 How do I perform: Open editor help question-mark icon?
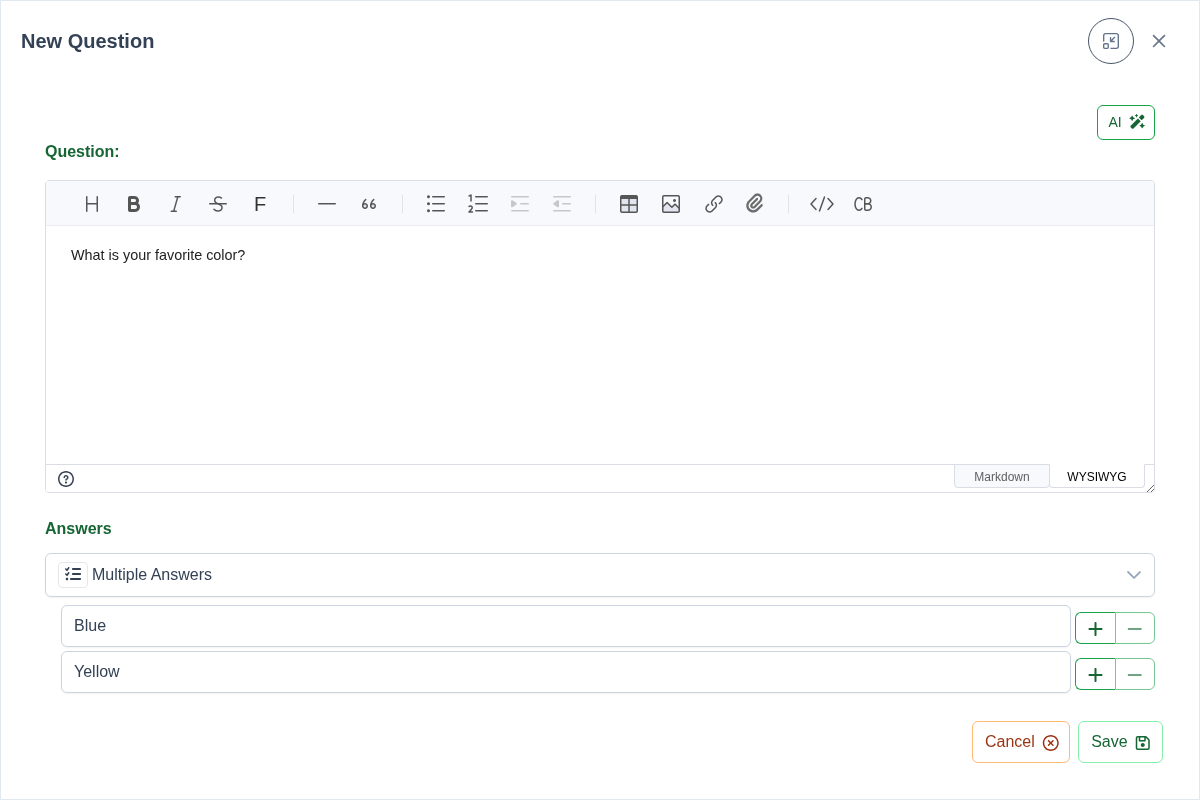click(x=66, y=479)
